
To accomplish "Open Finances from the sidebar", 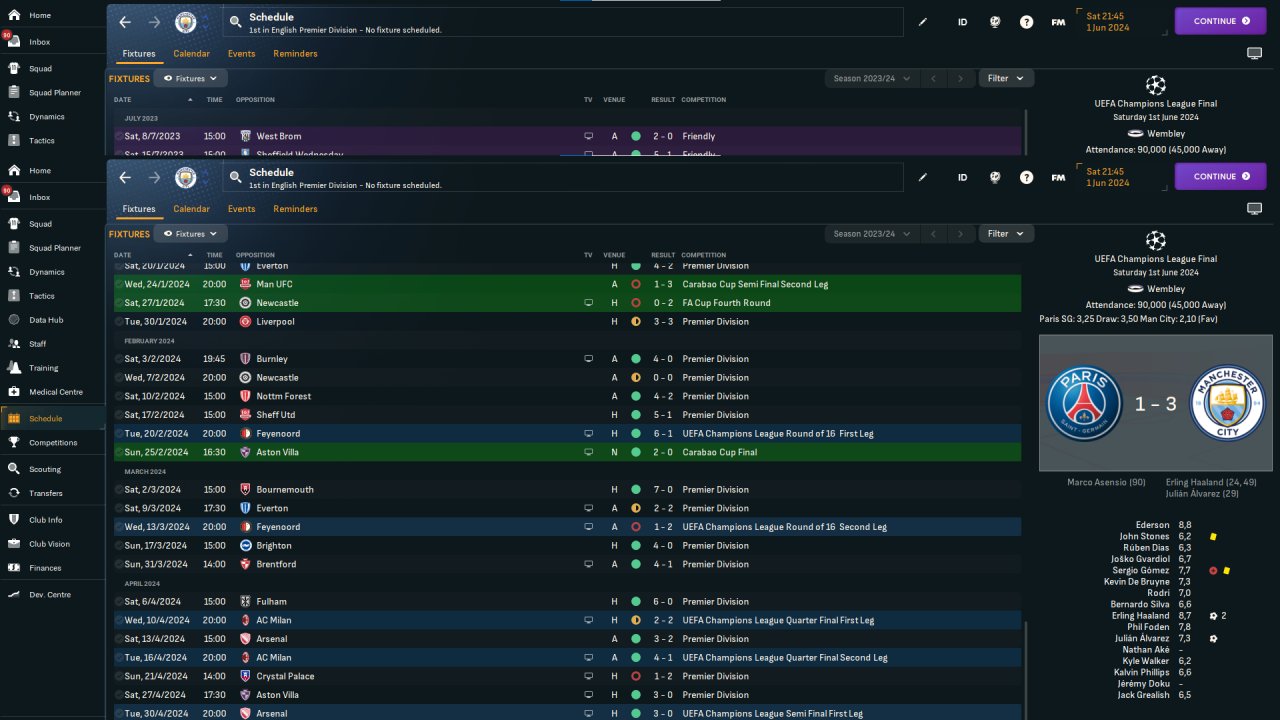I will pos(52,568).
